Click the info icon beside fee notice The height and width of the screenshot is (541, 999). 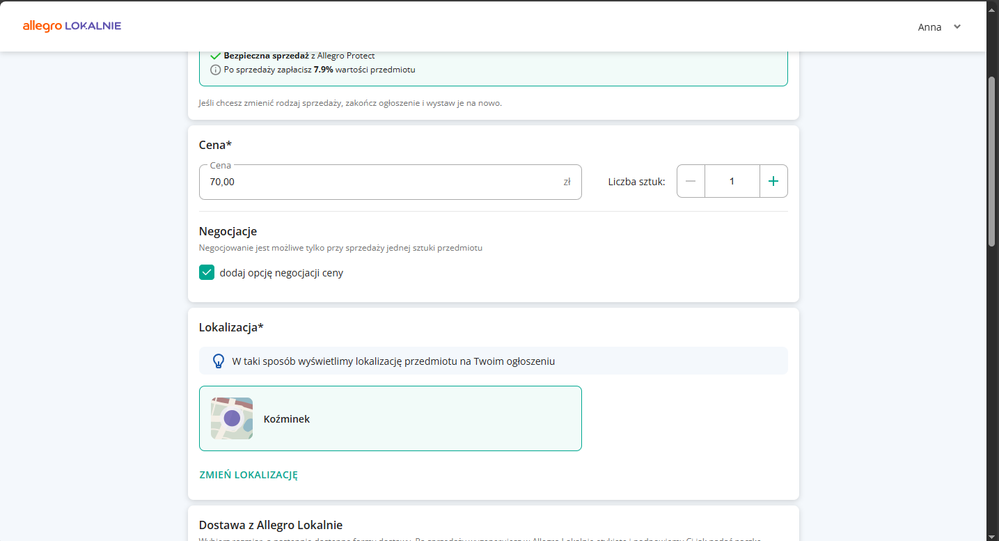[215, 69]
